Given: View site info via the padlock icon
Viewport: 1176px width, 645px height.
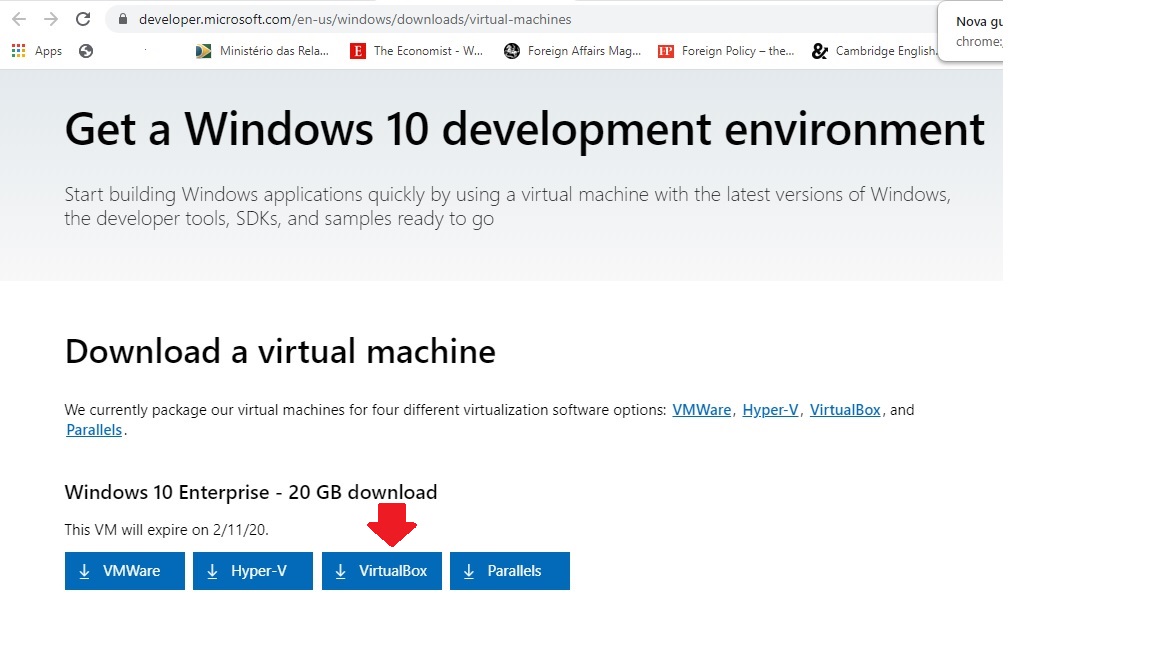Looking at the screenshot, I should [123, 20].
